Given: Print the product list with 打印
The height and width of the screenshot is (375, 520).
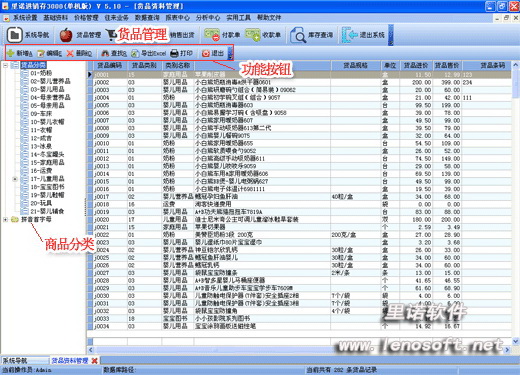Looking at the screenshot, I should point(181,53).
